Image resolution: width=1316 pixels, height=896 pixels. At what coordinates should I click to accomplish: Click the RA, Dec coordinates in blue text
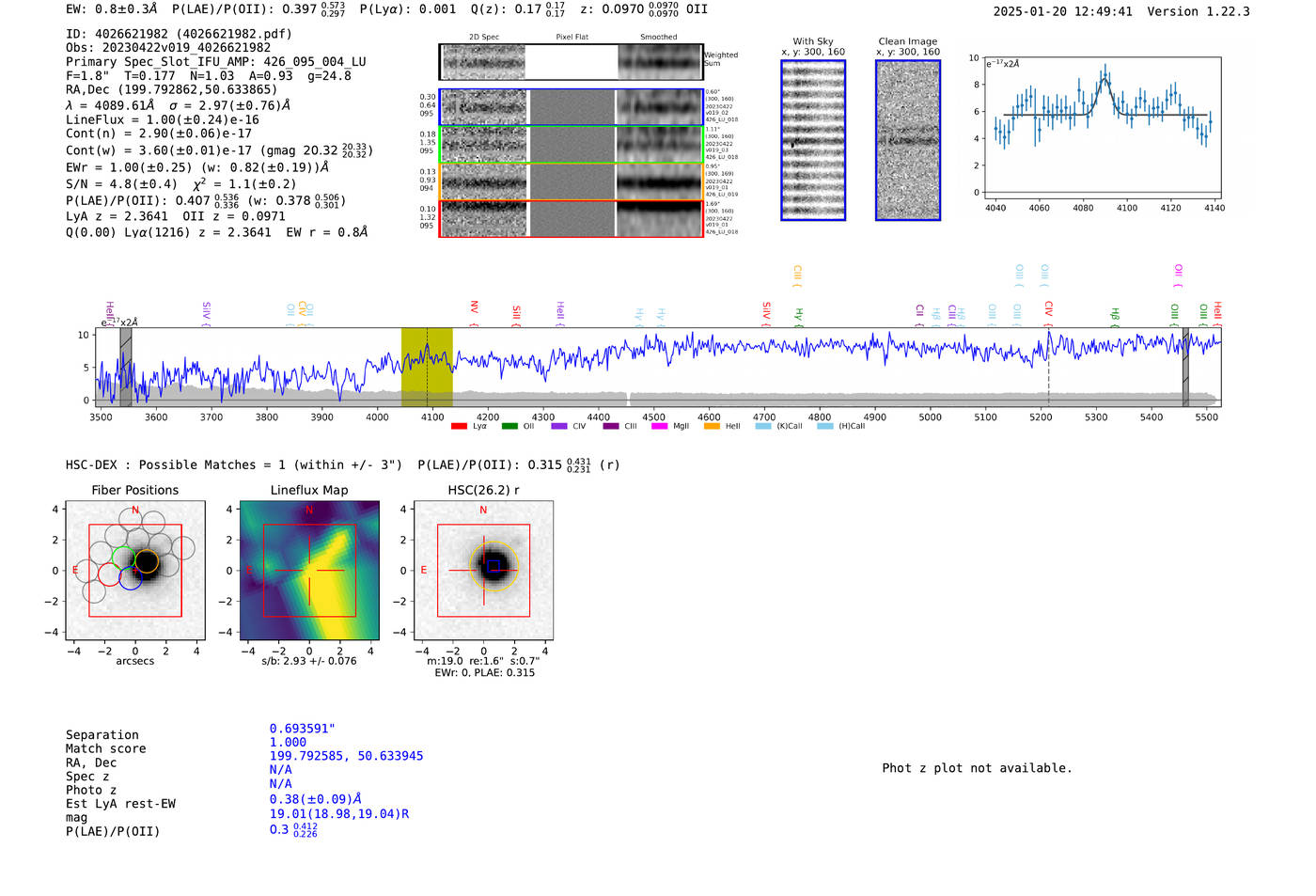[x=346, y=756]
